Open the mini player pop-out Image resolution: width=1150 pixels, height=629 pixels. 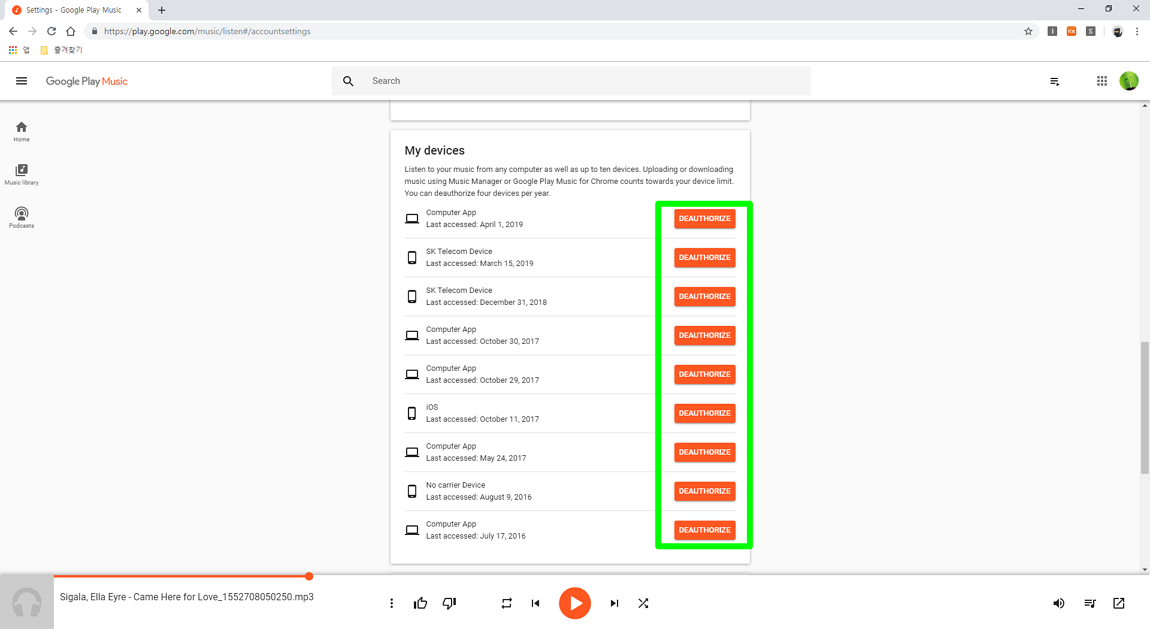pos(1118,603)
